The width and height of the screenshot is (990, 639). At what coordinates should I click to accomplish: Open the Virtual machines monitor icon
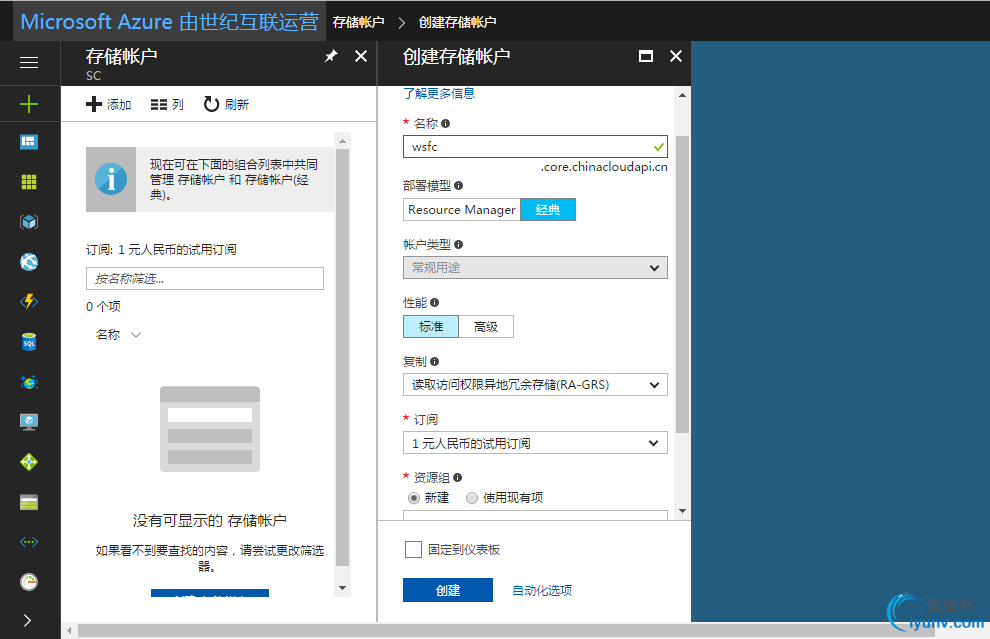[29, 422]
